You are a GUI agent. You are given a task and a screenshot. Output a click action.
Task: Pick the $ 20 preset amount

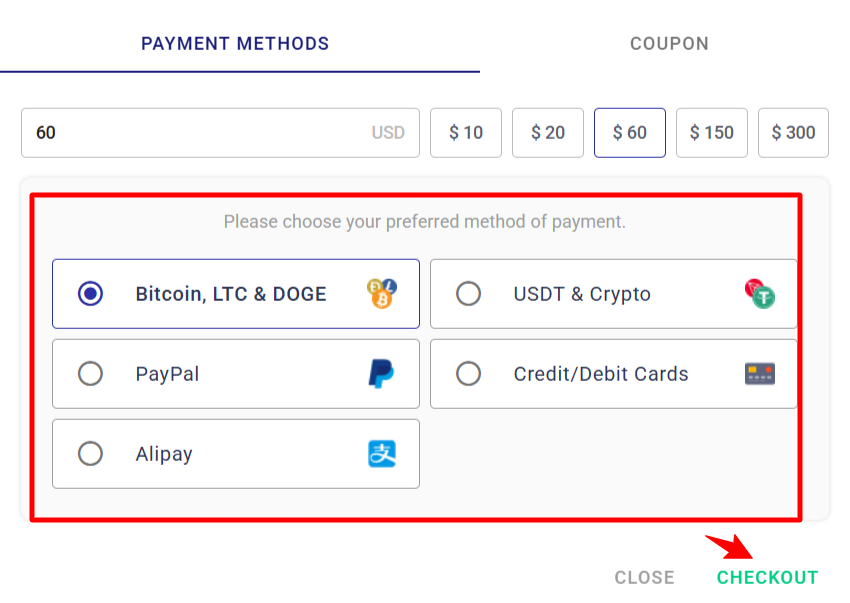(548, 133)
